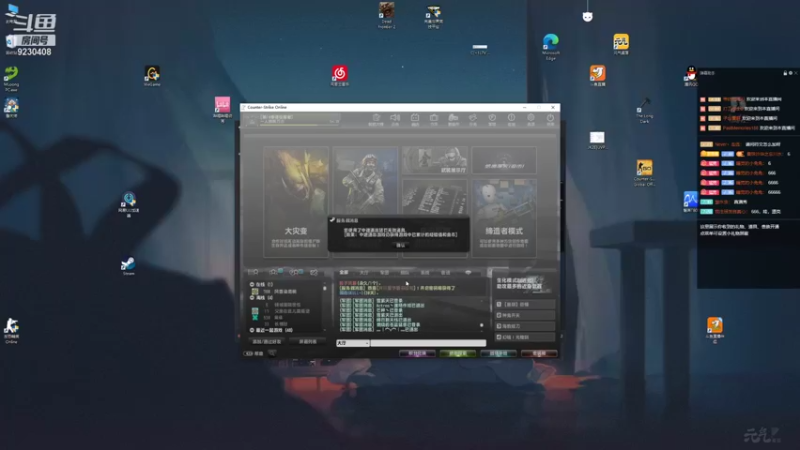Screen dimensions: 800x450
Task: Select the sixth chat tab
Action: (x=445, y=272)
